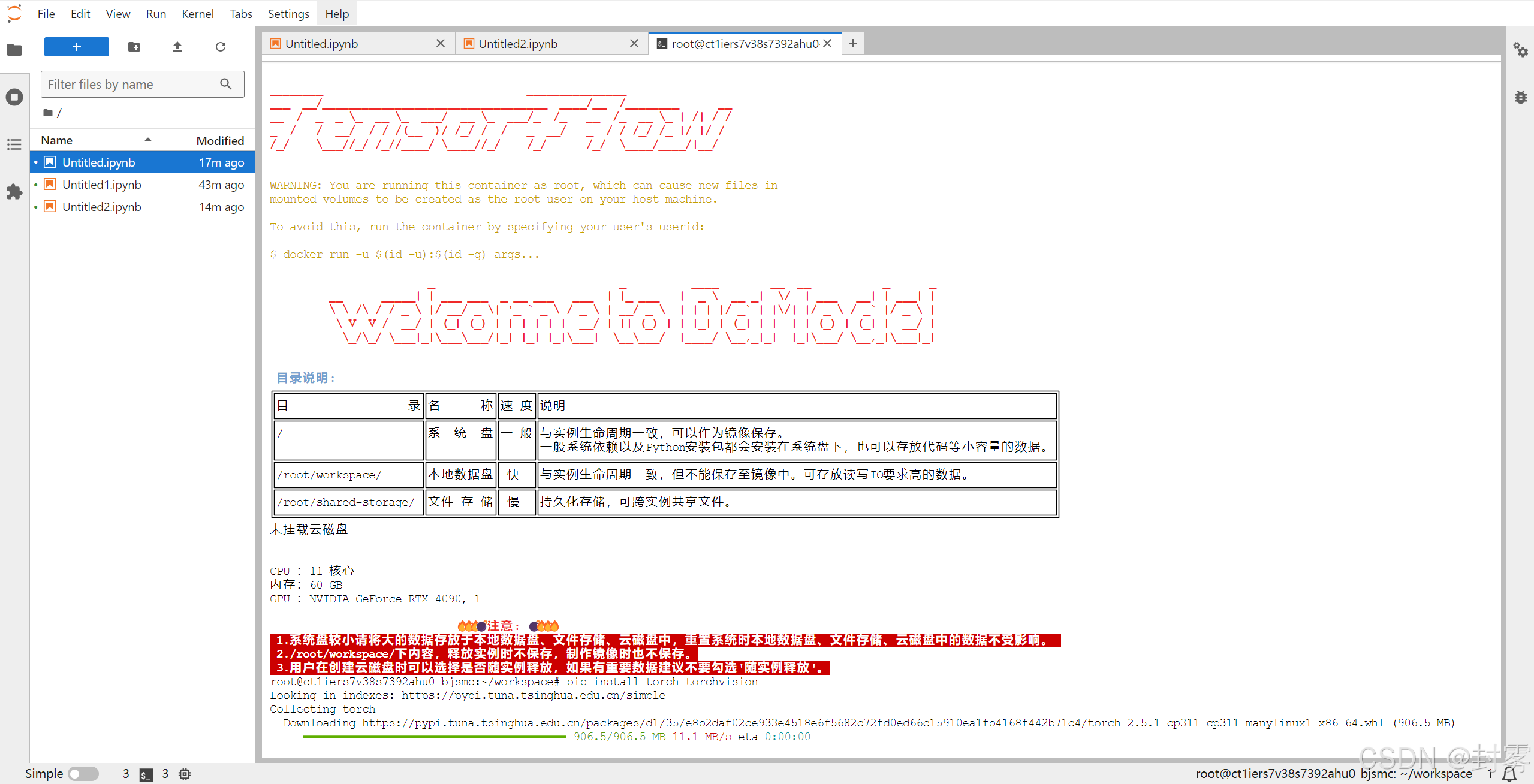Click the upload files icon
1534x784 pixels.
pyautogui.click(x=177, y=47)
